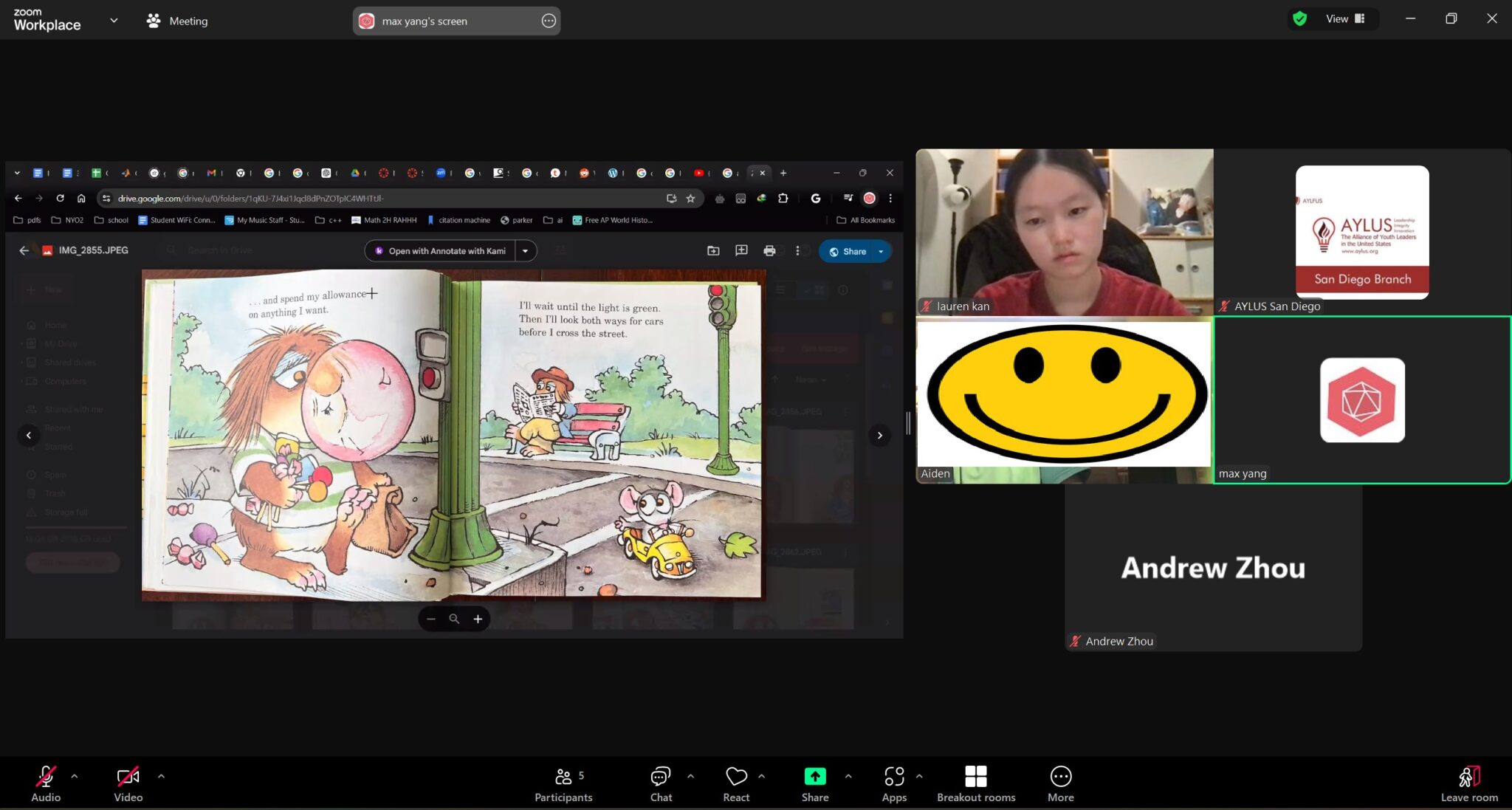1512x810 pixels.
Task: Open the Zoom Apps panel
Action: pyautogui.click(x=894, y=784)
